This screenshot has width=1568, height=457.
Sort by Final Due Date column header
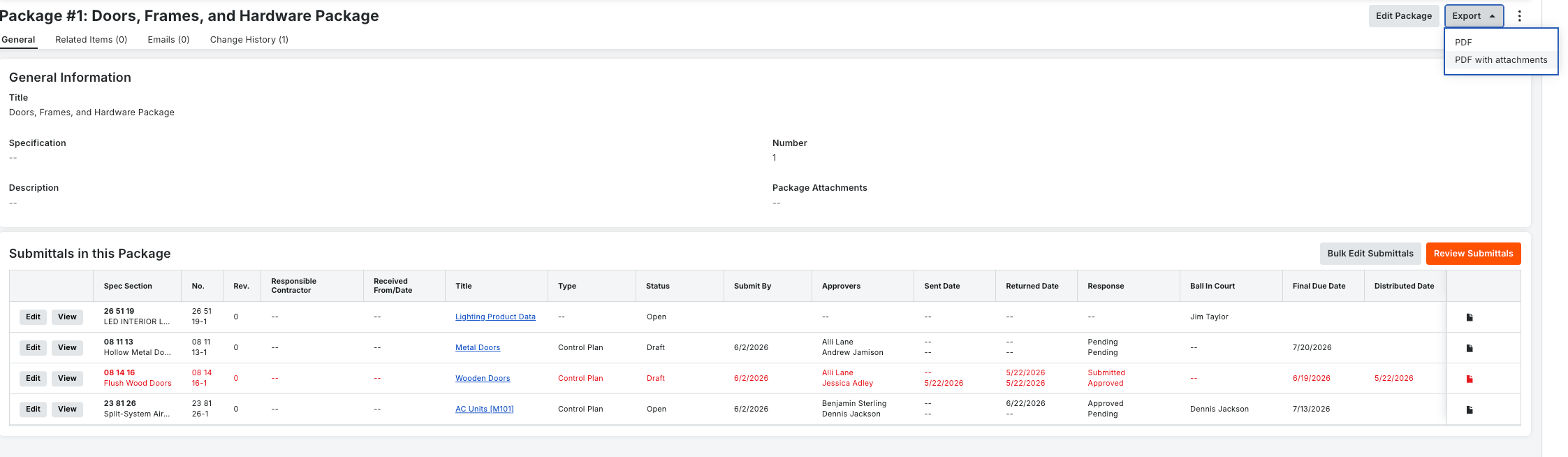point(1319,286)
